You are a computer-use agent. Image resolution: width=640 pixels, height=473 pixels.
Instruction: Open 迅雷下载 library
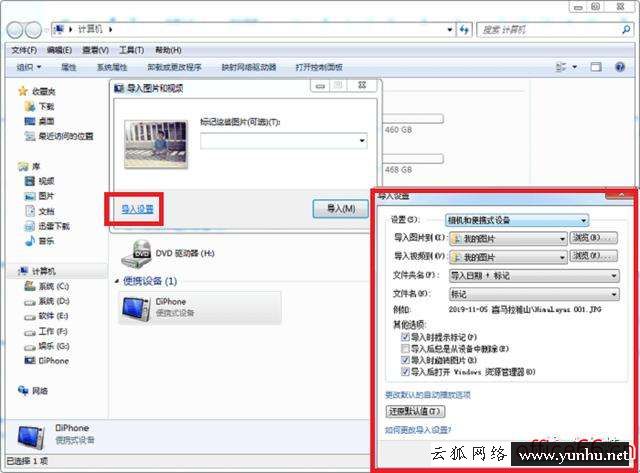pyautogui.click(x=47, y=226)
